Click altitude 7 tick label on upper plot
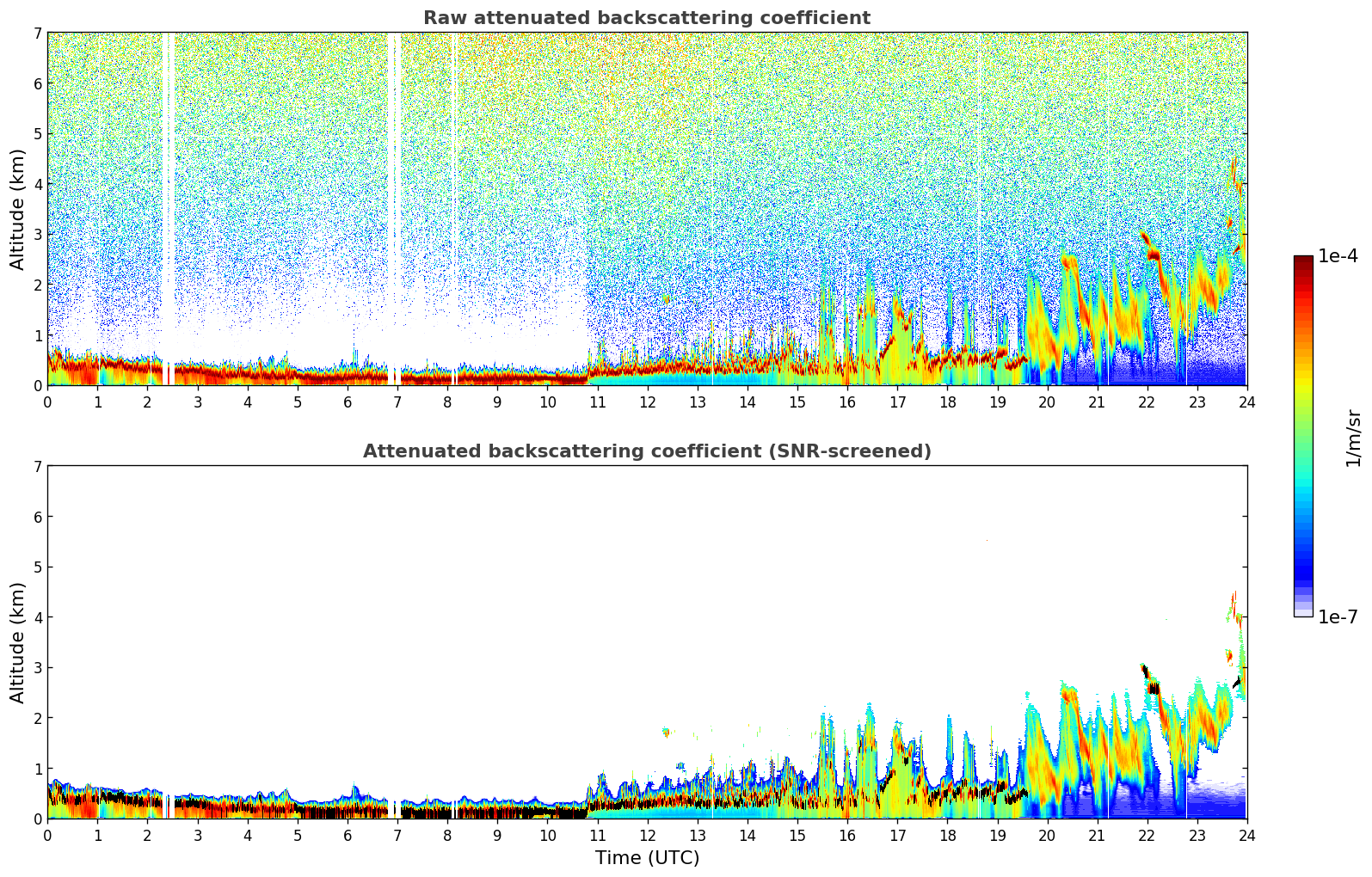Viewport: 1372px width, 877px height. coord(38,34)
